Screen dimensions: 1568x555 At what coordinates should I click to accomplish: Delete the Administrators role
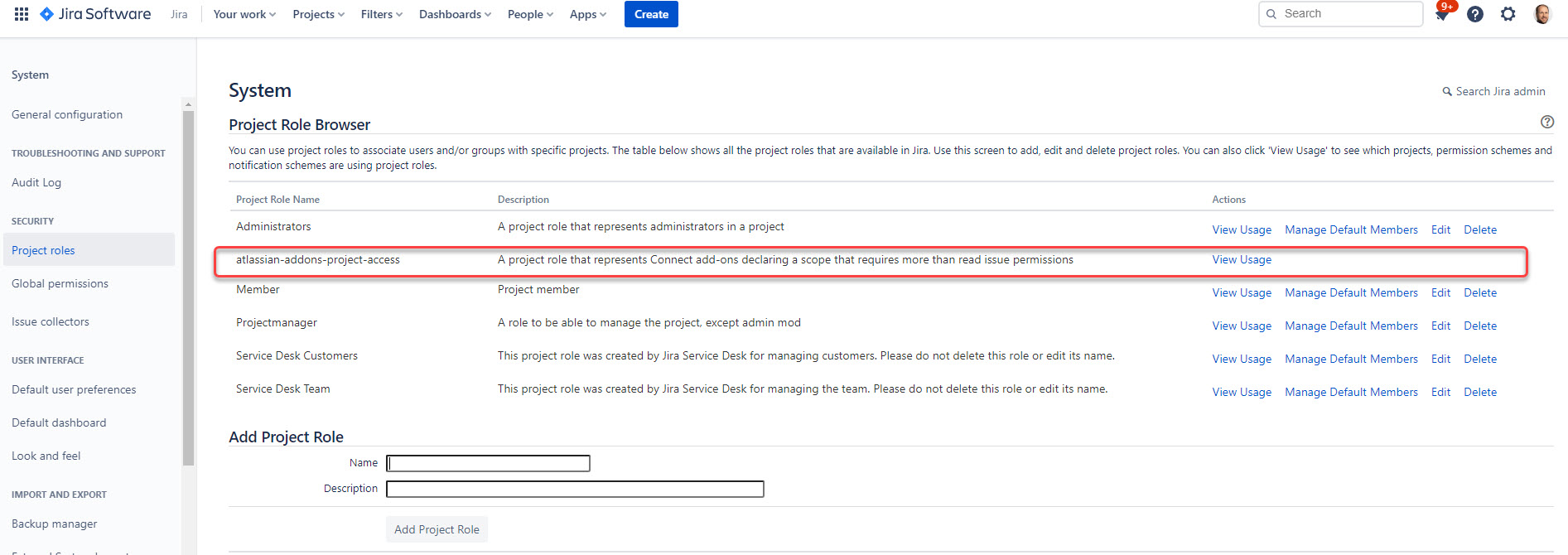coord(1480,229)
